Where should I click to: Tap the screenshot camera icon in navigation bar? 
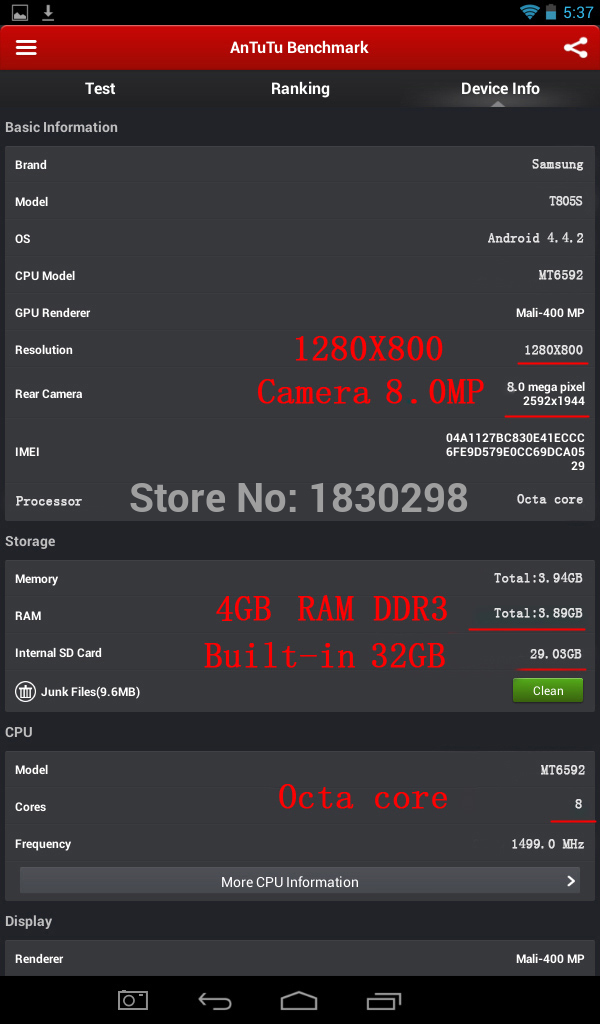(x=133, y=1000)
